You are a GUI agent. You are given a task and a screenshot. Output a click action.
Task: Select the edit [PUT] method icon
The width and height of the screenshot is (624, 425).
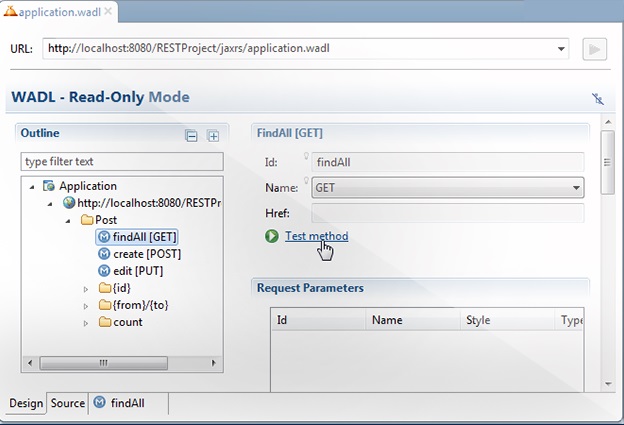[104, 271]
